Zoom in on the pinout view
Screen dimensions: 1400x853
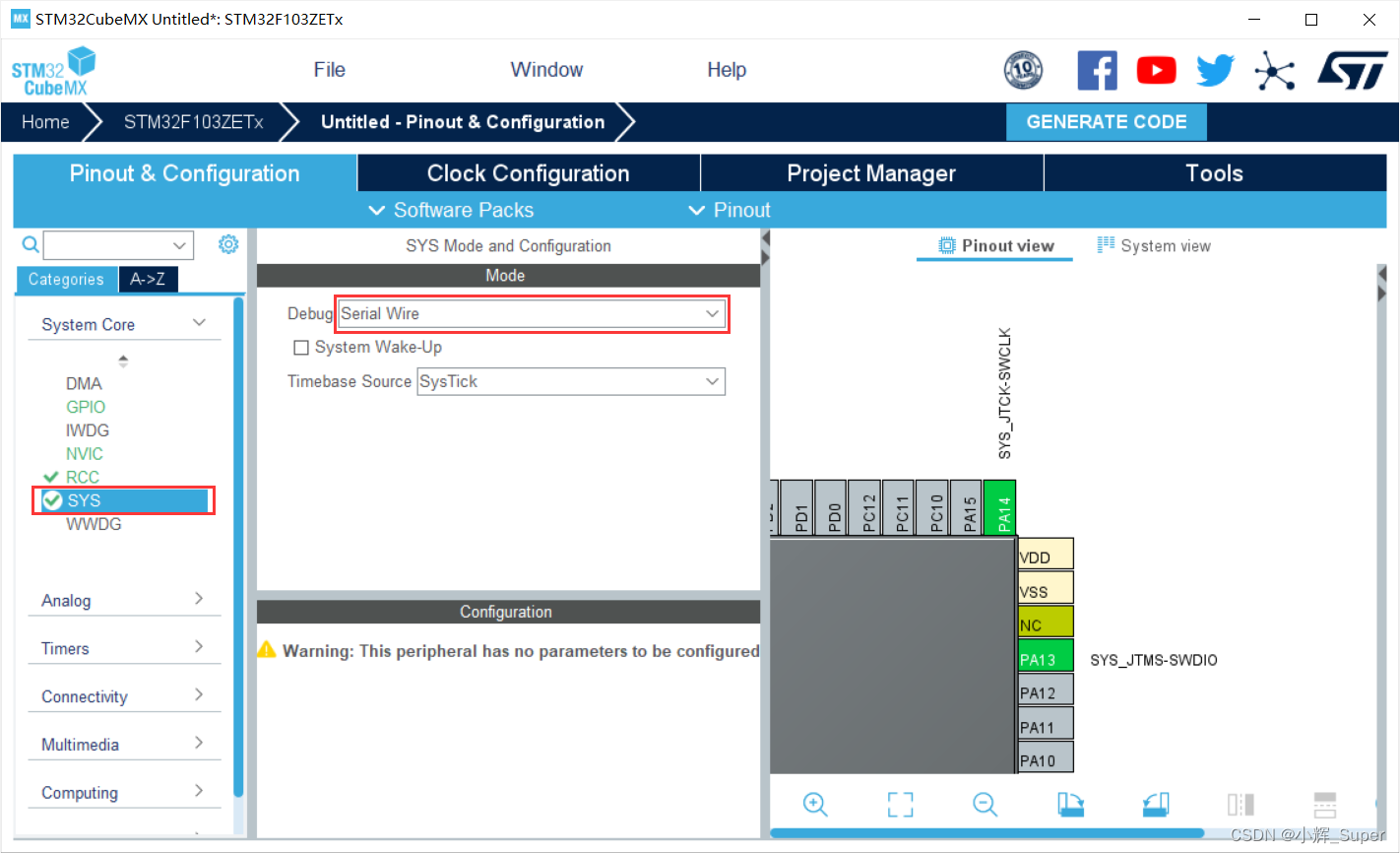(815, 805)
